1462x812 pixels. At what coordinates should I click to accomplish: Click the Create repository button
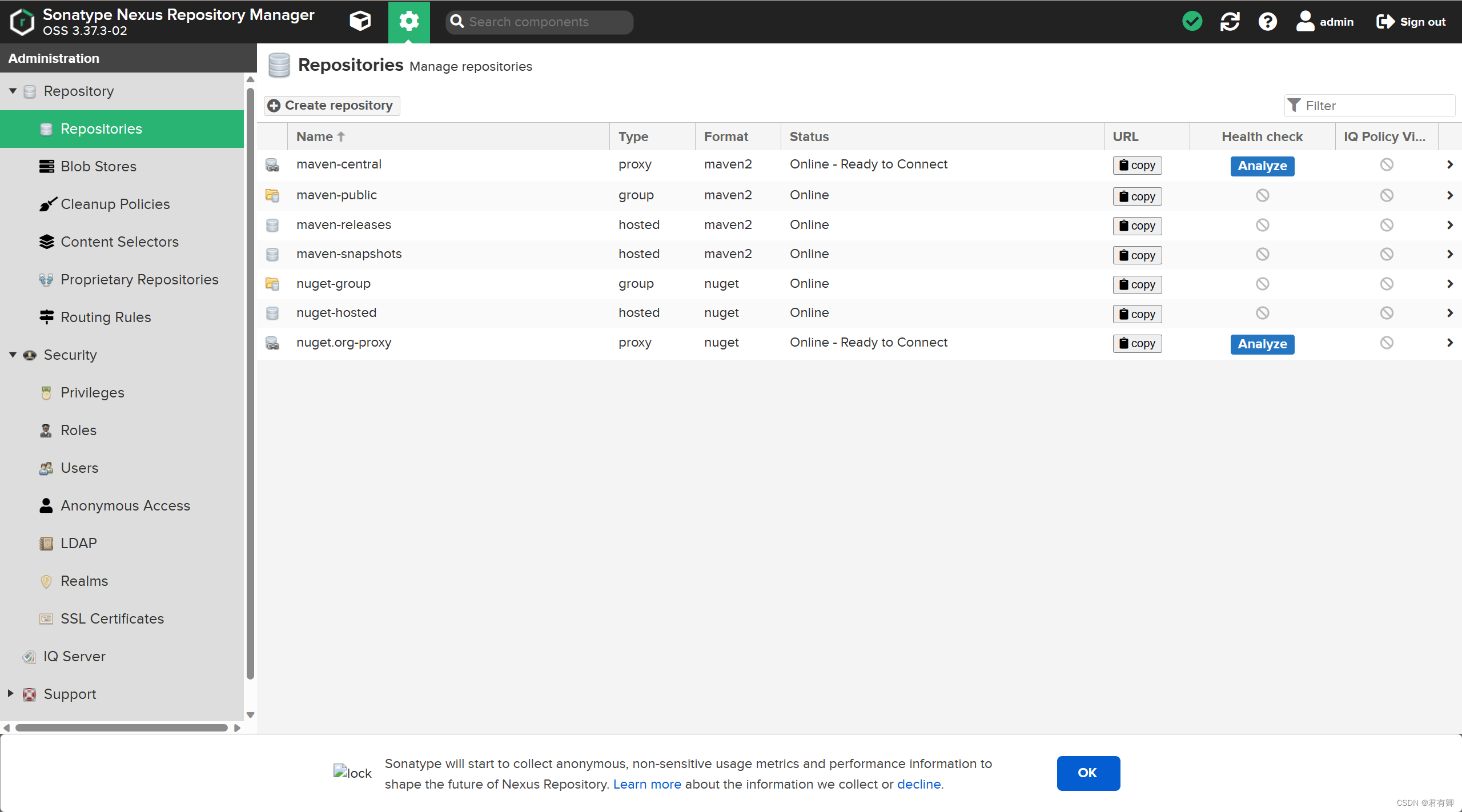(x=331, y=105)
